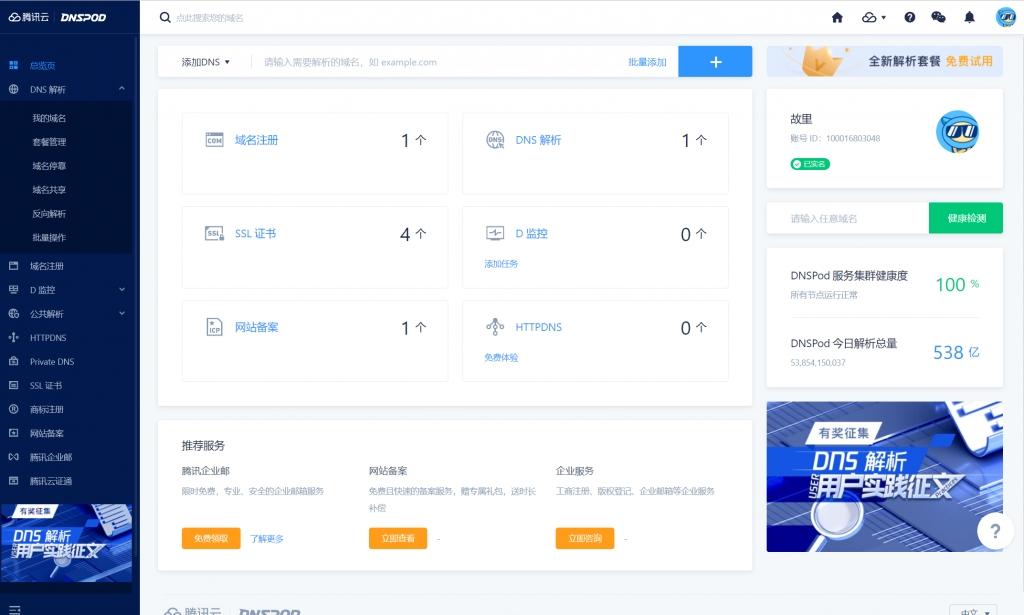Open the 网站备案 card link
This screenshot has width=1024, height=615.
[x=257, y=327]
